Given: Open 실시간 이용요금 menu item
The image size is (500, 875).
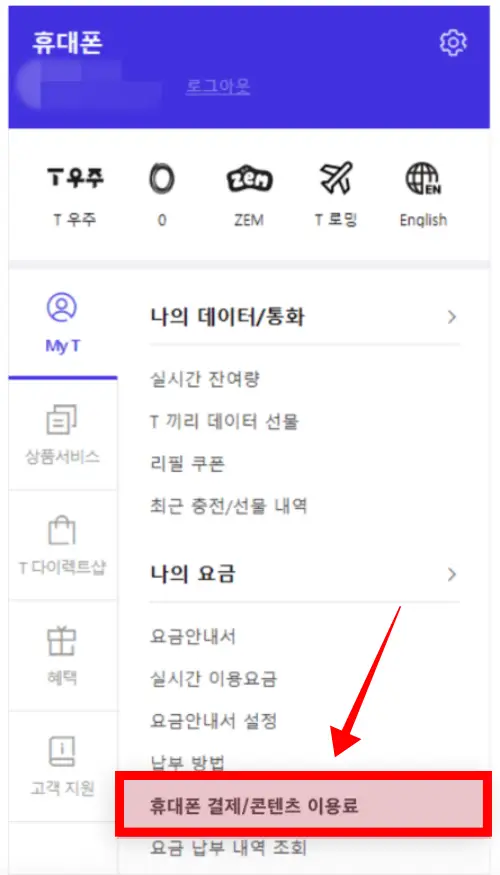Looking at the screenshot, I should [x=214, y=679].
